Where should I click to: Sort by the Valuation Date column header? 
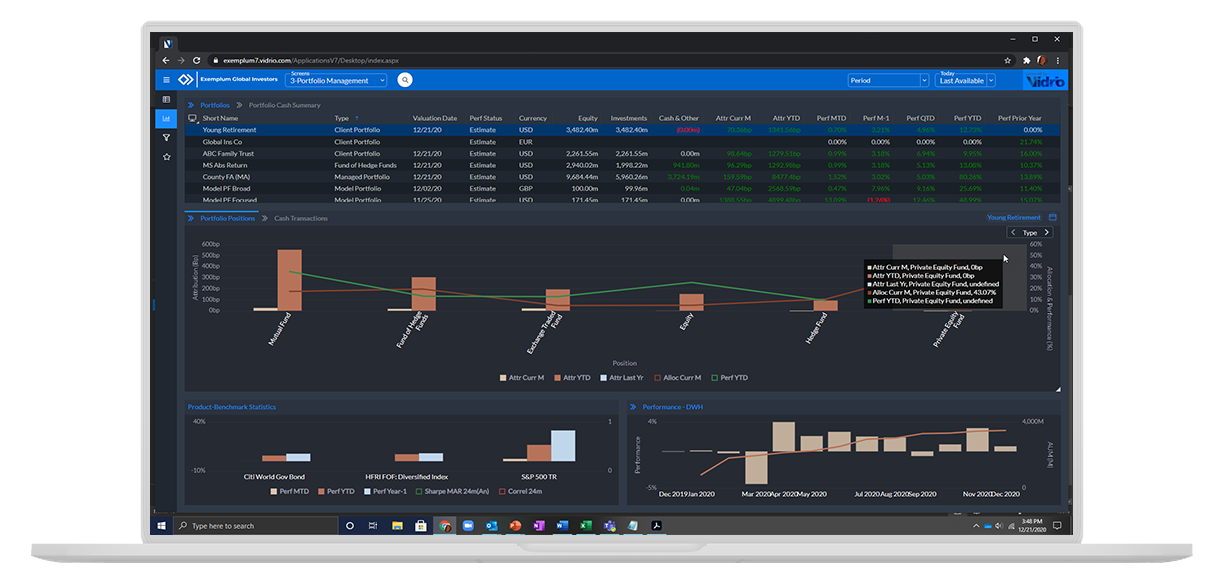pos(434,118)
